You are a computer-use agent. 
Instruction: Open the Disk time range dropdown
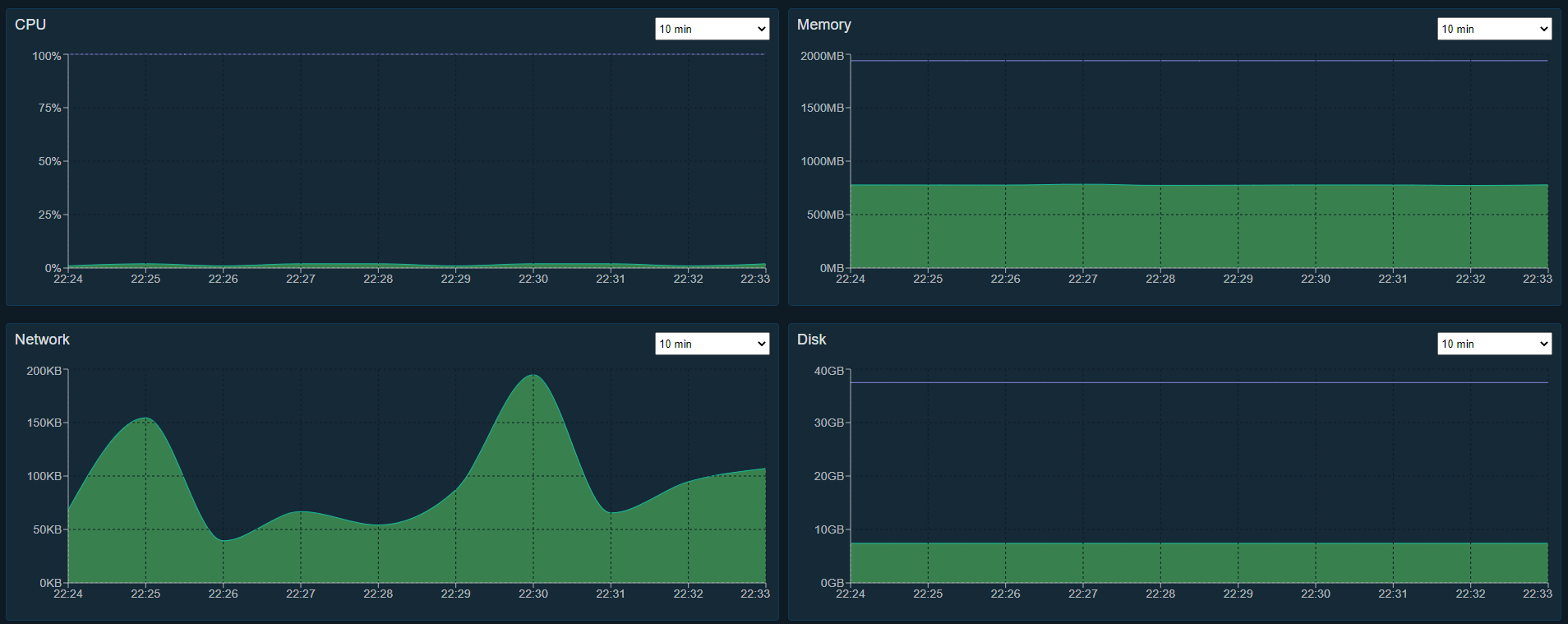click(1494, 344)
